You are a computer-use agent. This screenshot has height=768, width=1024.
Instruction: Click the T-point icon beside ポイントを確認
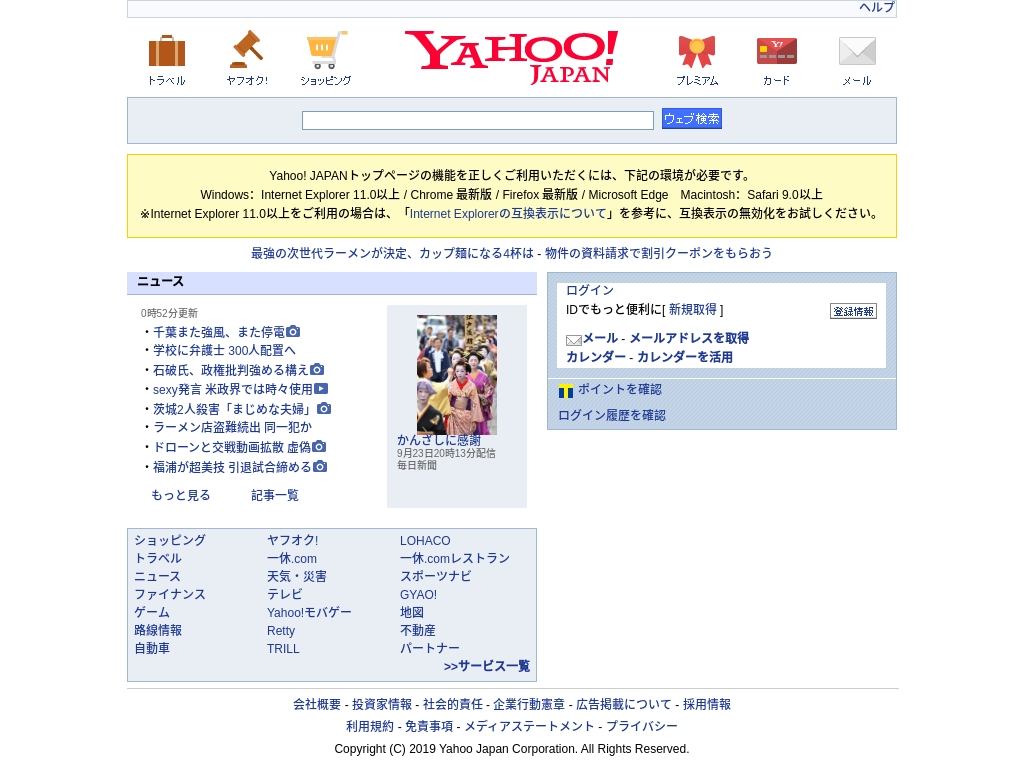click(566, 391)
